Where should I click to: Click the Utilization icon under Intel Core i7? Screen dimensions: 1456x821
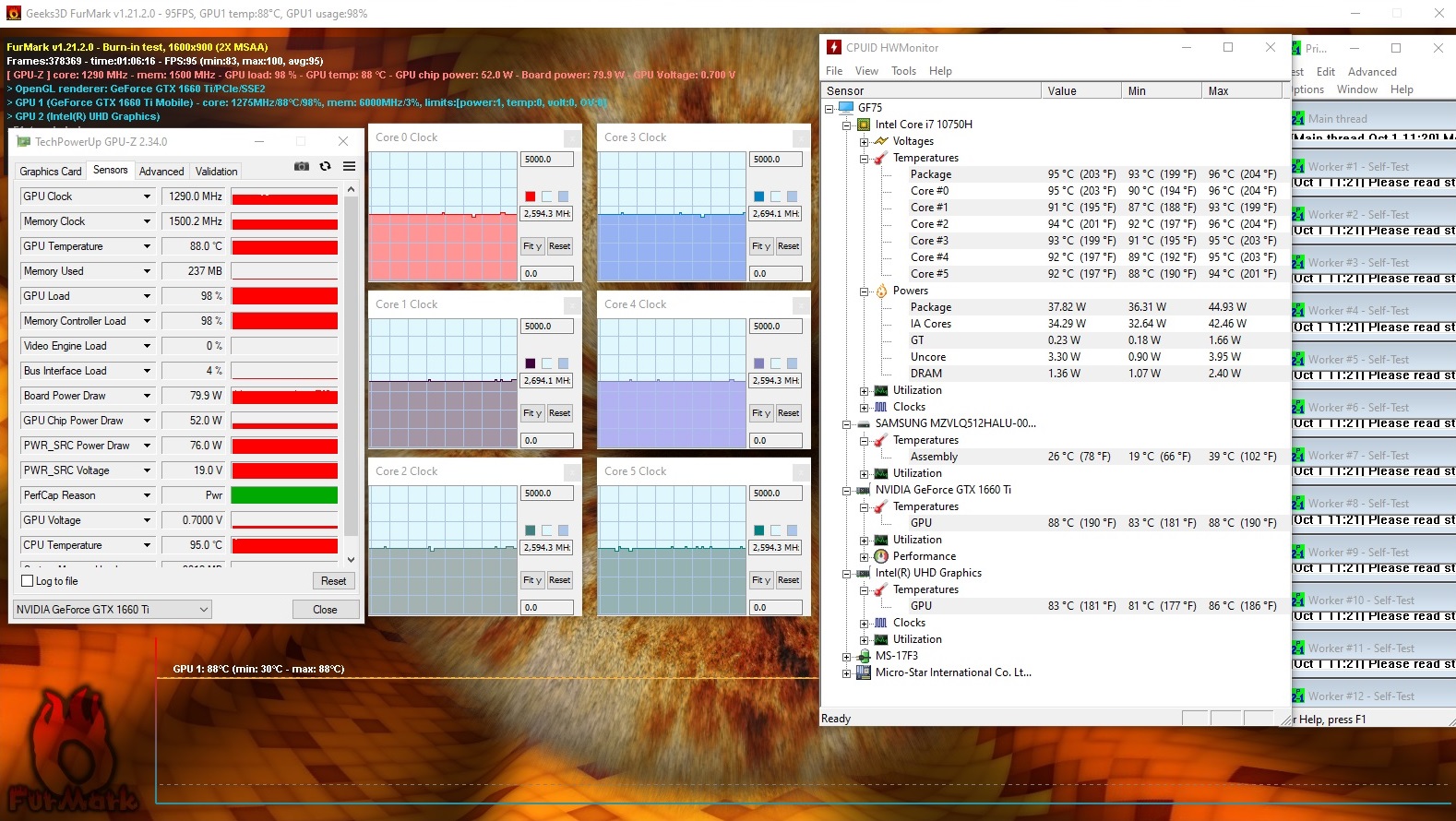(x=881, y=390)
